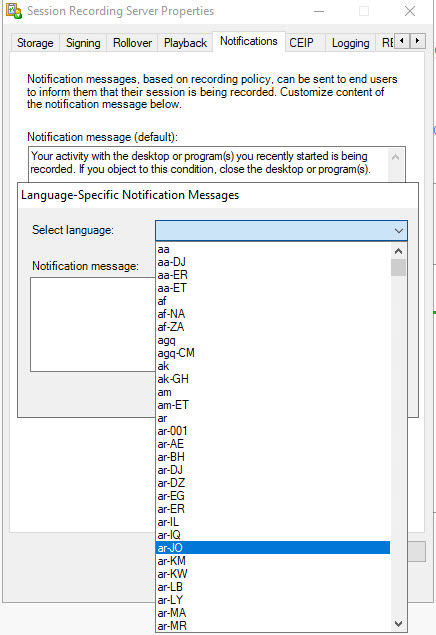Click the language list scroll down arrow
436x635 pixels.
click(398, 623)
